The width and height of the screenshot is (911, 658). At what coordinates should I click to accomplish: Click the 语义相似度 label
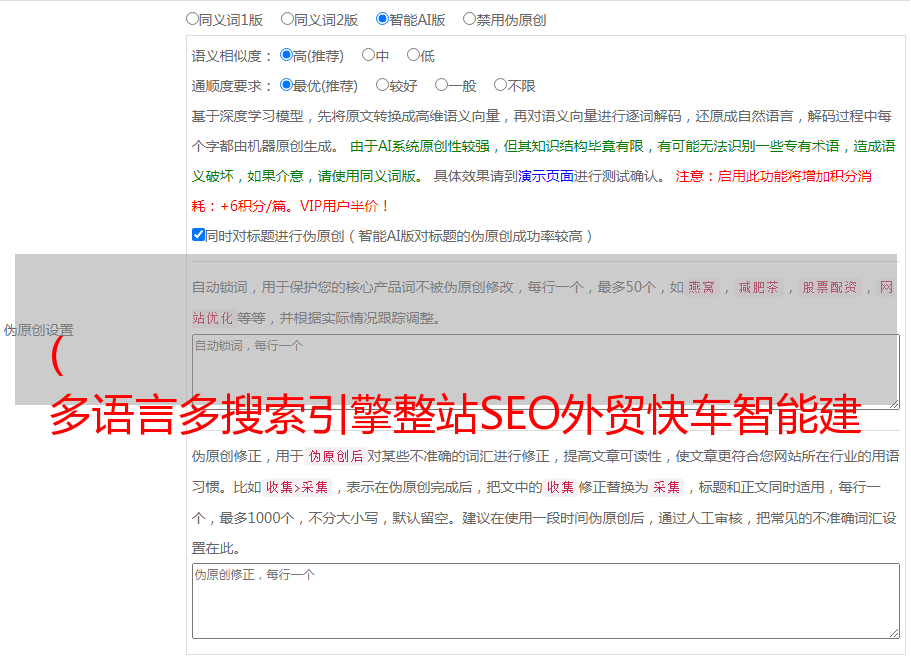click(232, 56)
